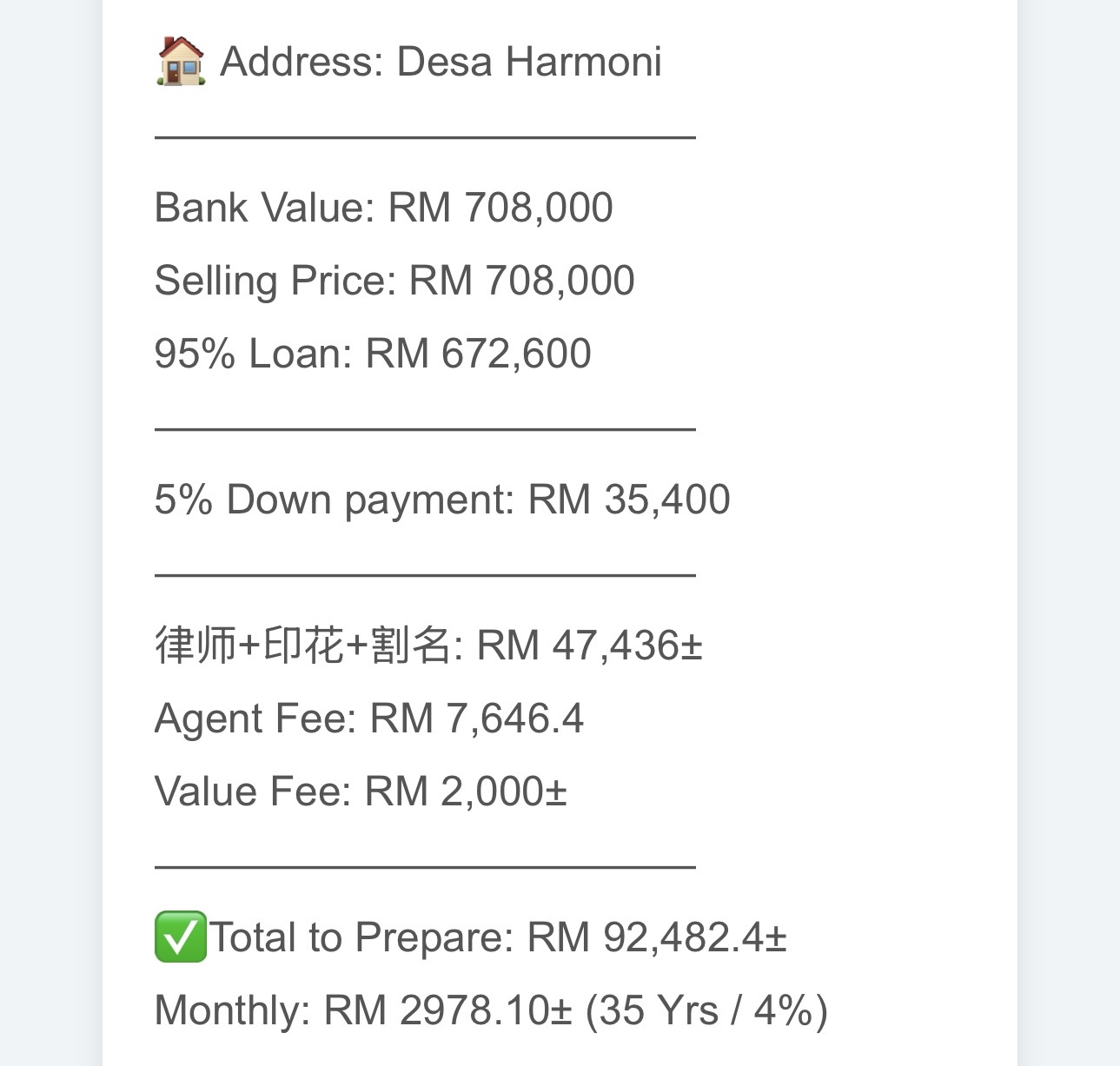Click the Monthly RM 2978.10± amount
The height and width of the screenshot is (1066, 1120).
[447, 1011]
